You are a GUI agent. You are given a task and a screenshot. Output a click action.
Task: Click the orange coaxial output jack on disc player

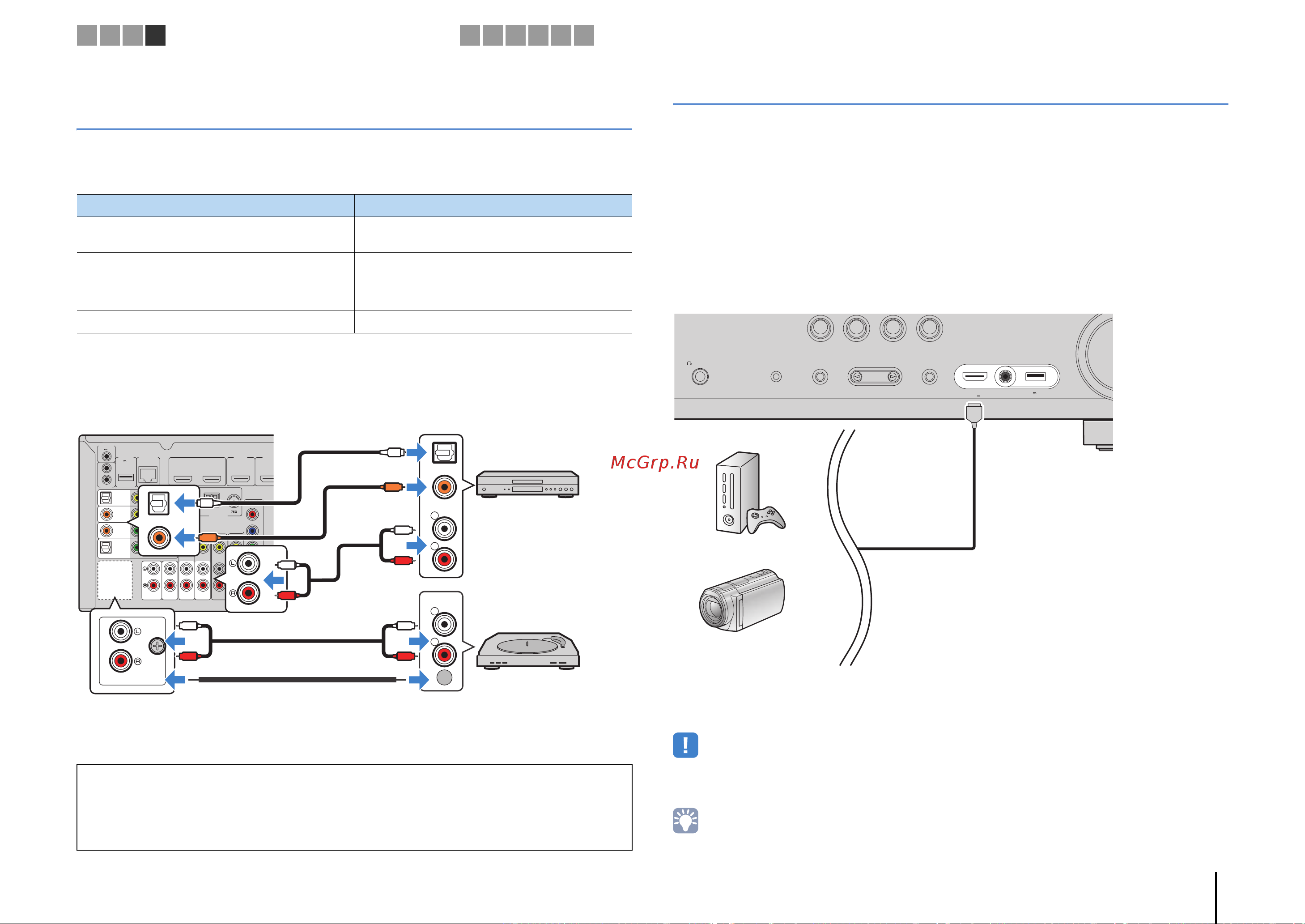tap(444, 487)
